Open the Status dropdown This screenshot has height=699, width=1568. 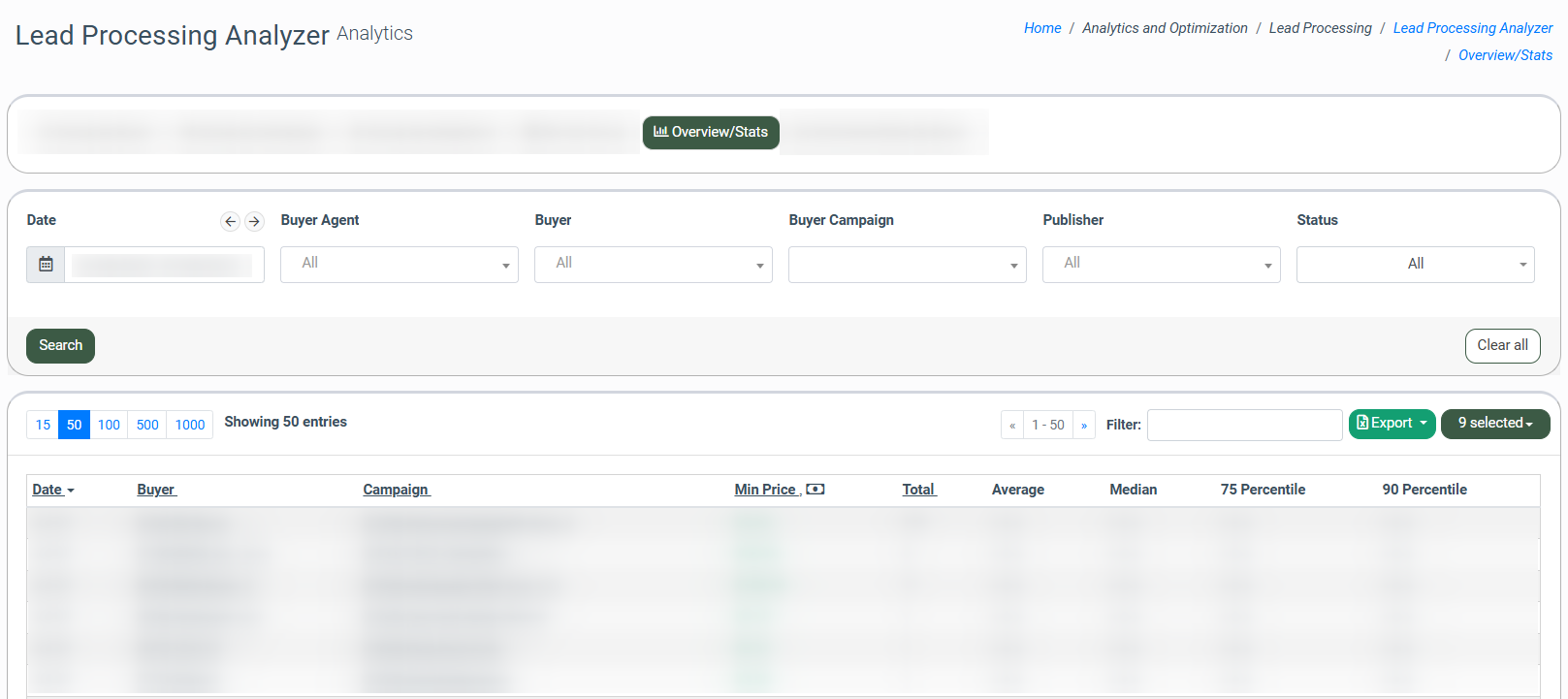[x=1415, y=265]
